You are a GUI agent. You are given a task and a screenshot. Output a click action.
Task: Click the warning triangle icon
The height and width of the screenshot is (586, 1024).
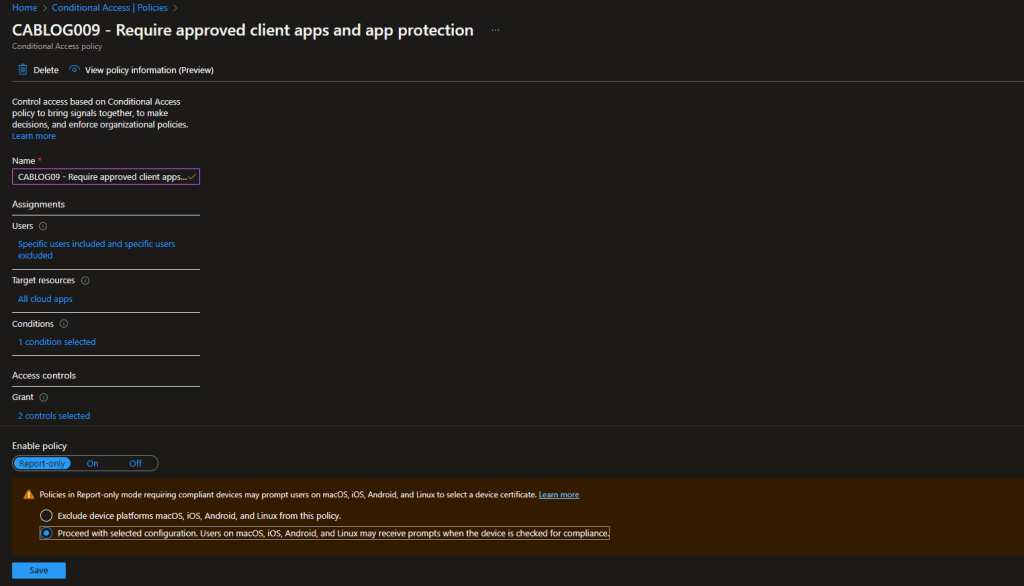pos(29,495)
